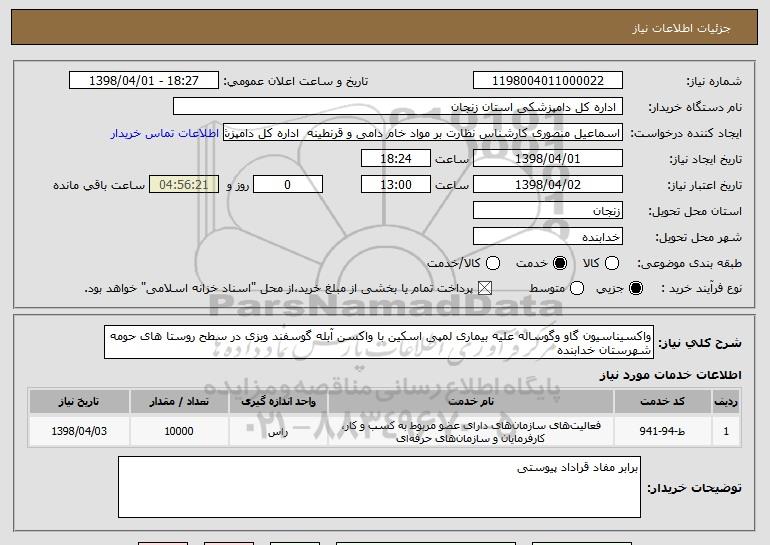Click the ردیف column header
770x545 pixels.
point(726,402)
